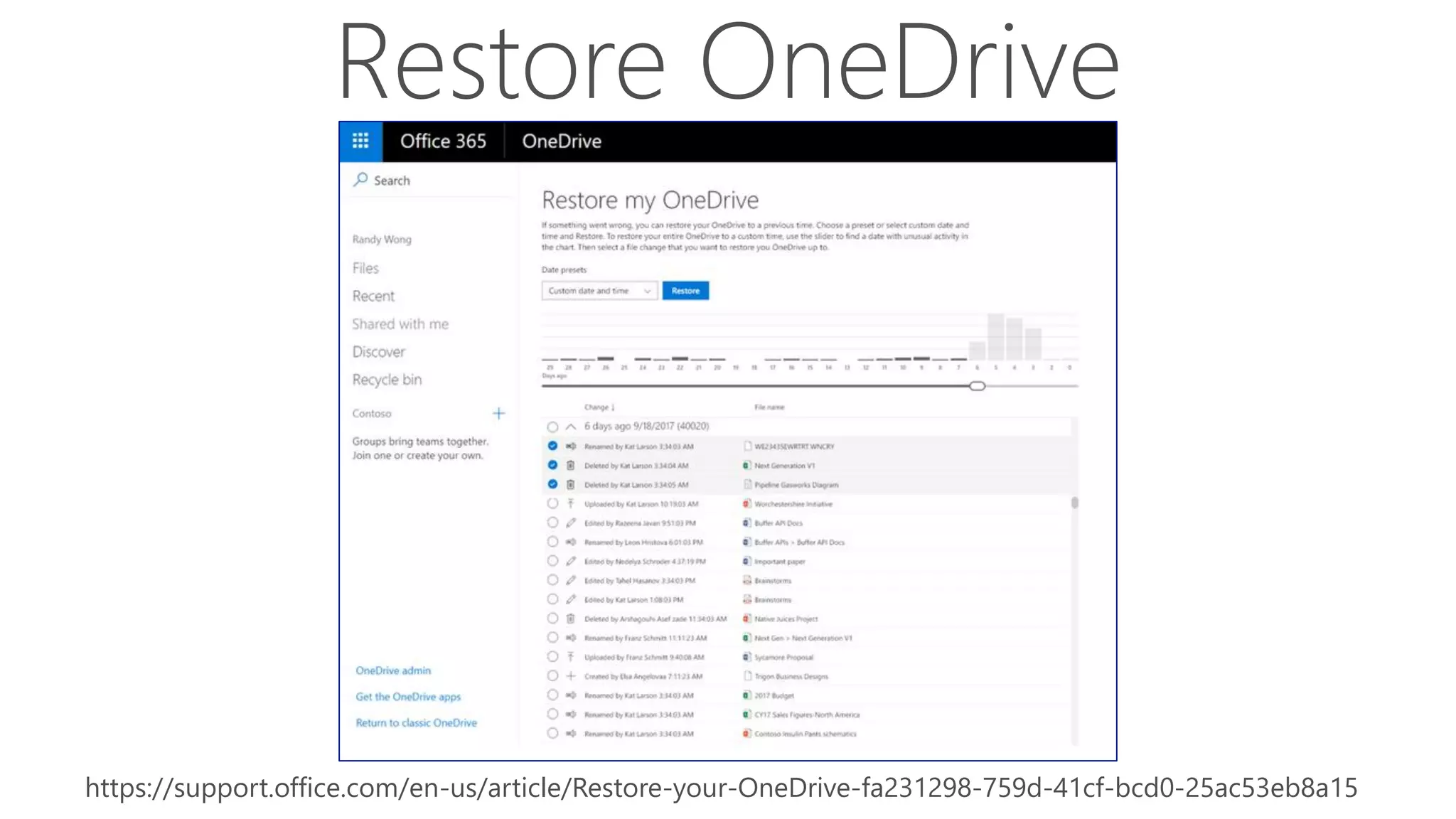Screen dimensions: 1456x819
Task: Select the Worchestershire Initiative uploaded row circle
Action: point(552,504)
